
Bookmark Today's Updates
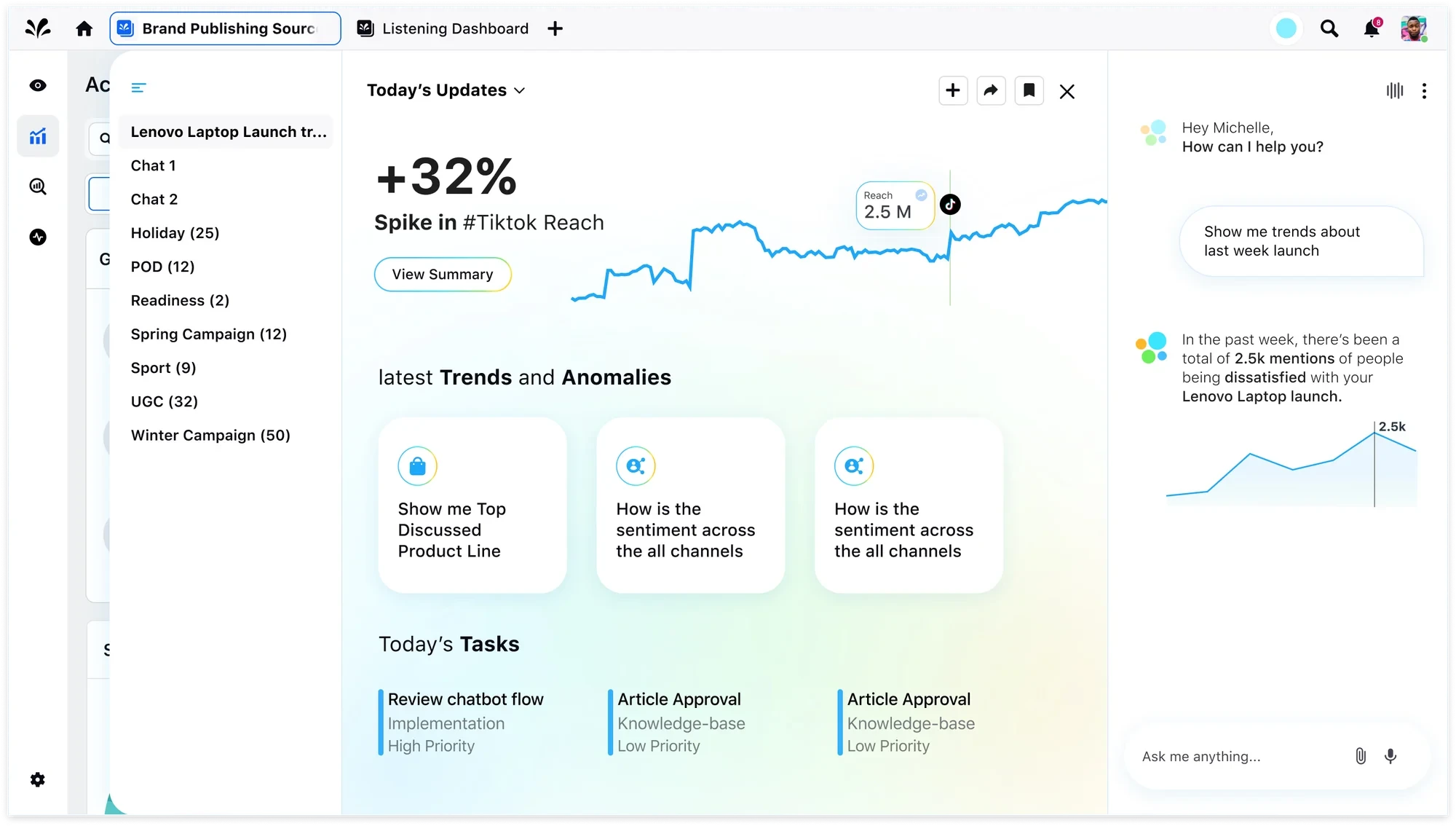1029,90
